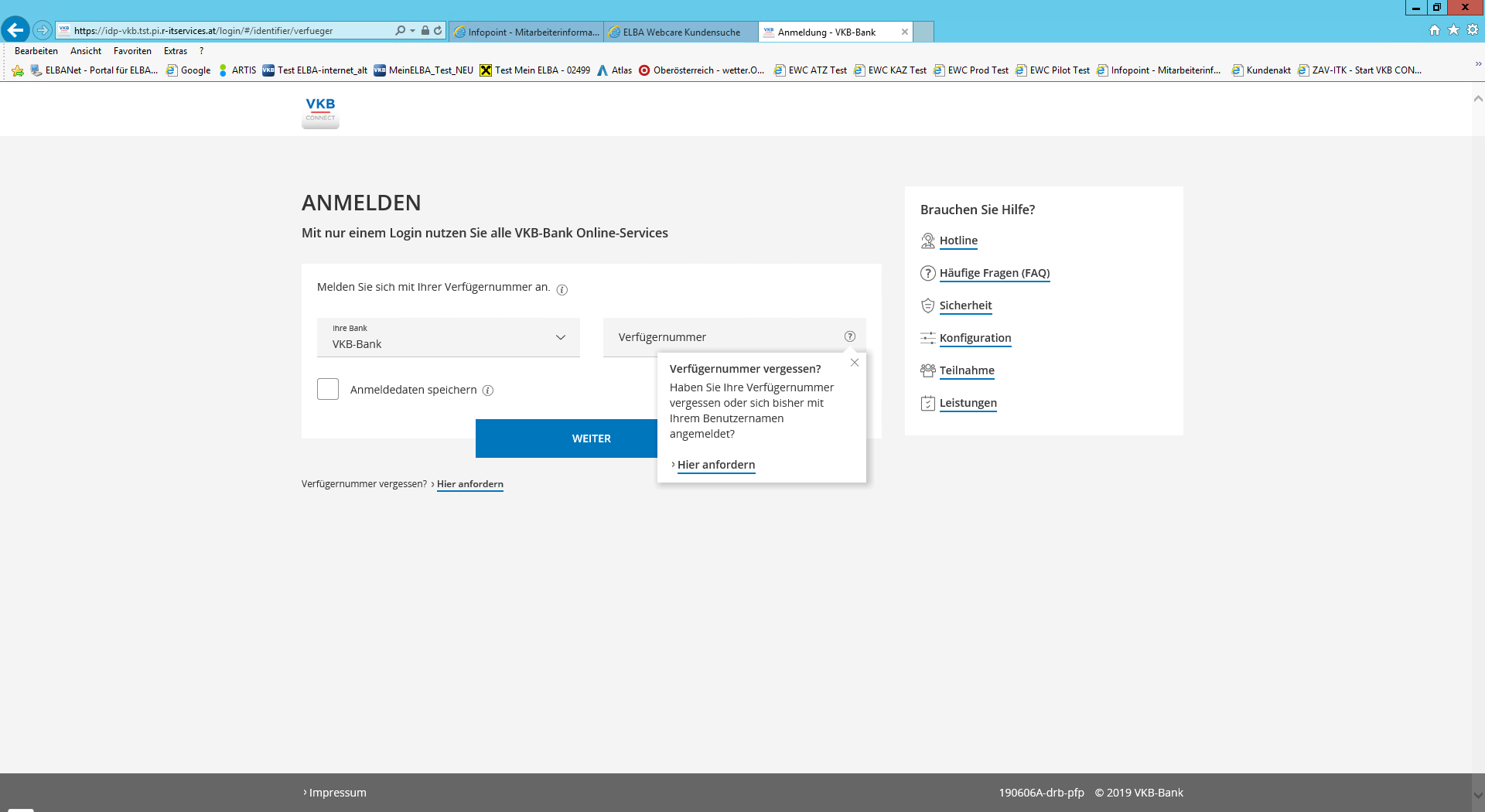
Task: Open the Bearbeiten menu
Action: (x=36, y=51)
